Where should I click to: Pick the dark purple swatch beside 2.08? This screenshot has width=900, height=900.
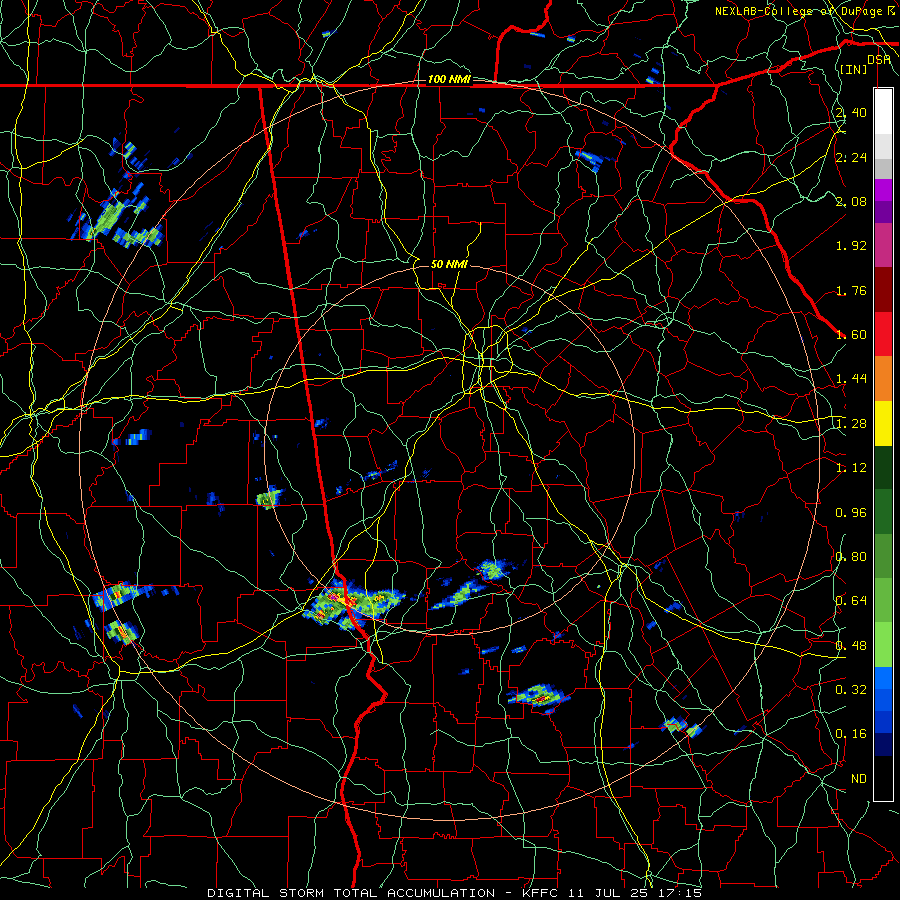(883, 212)
